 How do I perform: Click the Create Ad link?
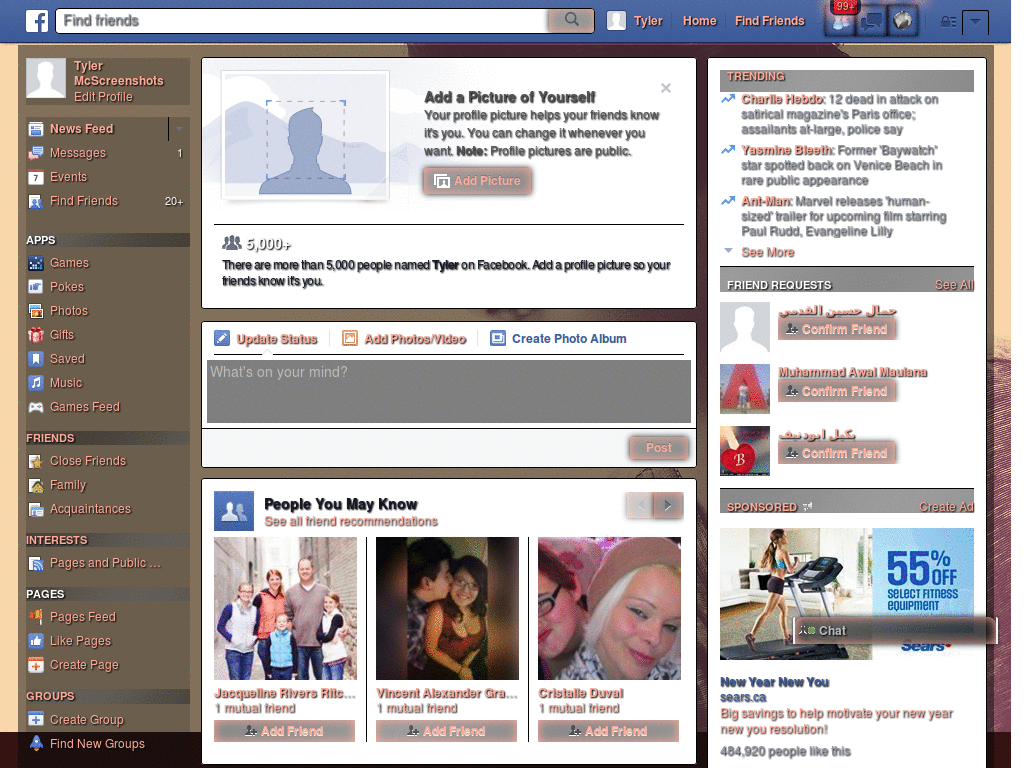pos(946,507)
